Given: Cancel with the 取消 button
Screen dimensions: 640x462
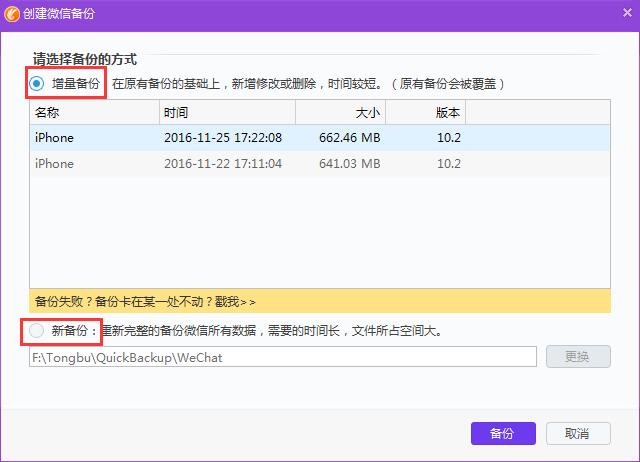Looking at the screenshot, I should pyautogui.click(x=577, y=433).
